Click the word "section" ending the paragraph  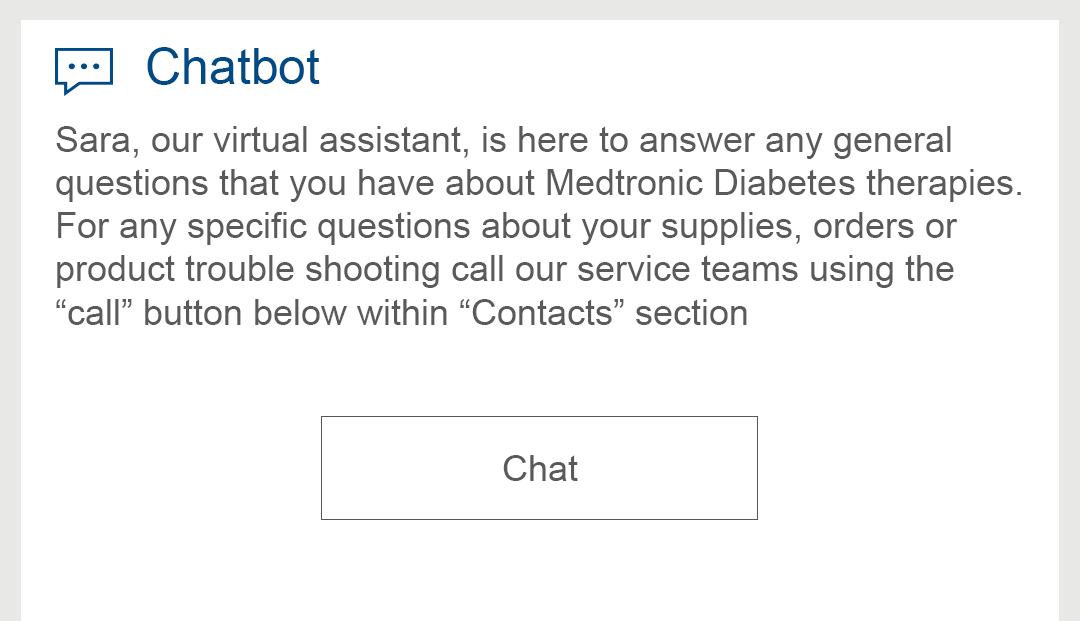click(692, 313)
